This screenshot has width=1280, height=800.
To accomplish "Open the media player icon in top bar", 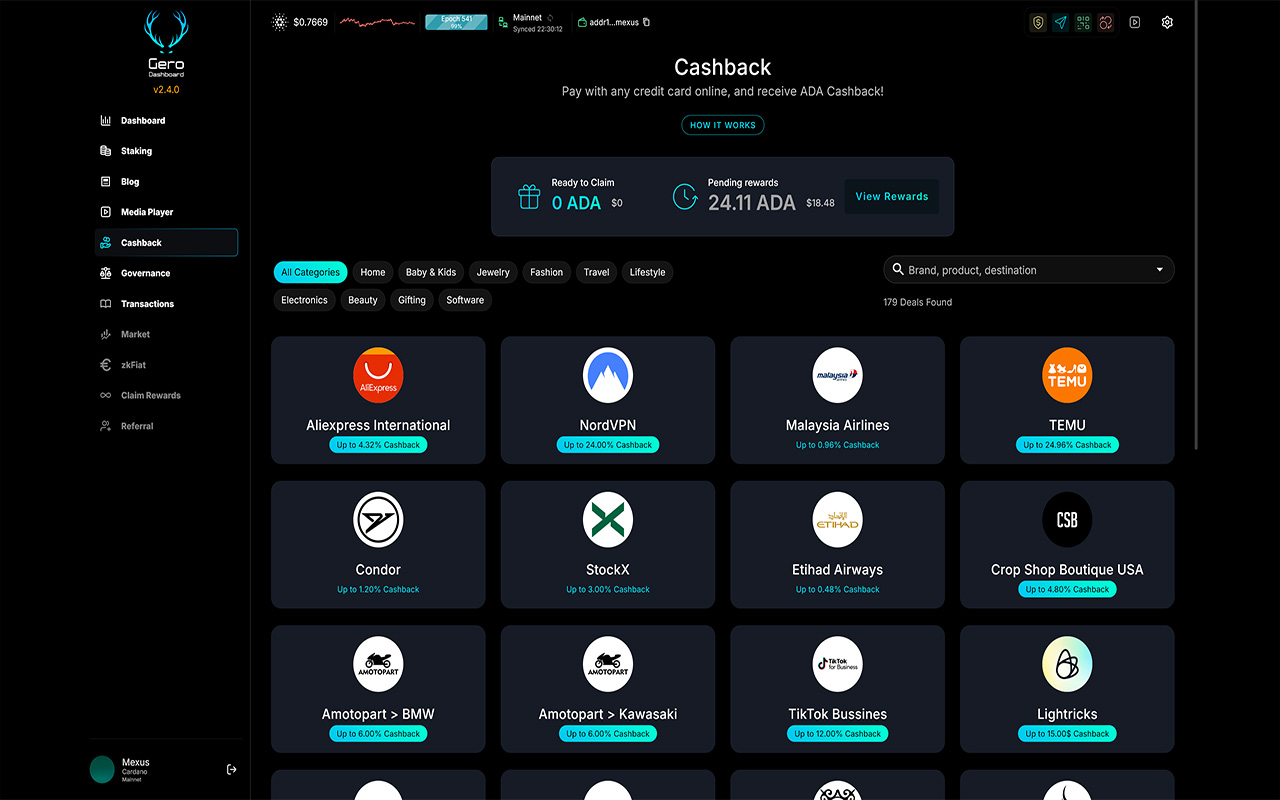I will tap(1135, 22).
